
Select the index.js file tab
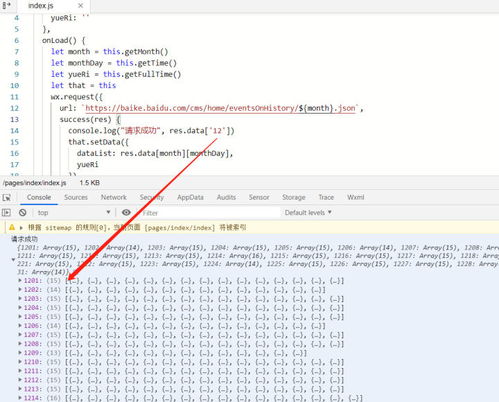(41, 6)
